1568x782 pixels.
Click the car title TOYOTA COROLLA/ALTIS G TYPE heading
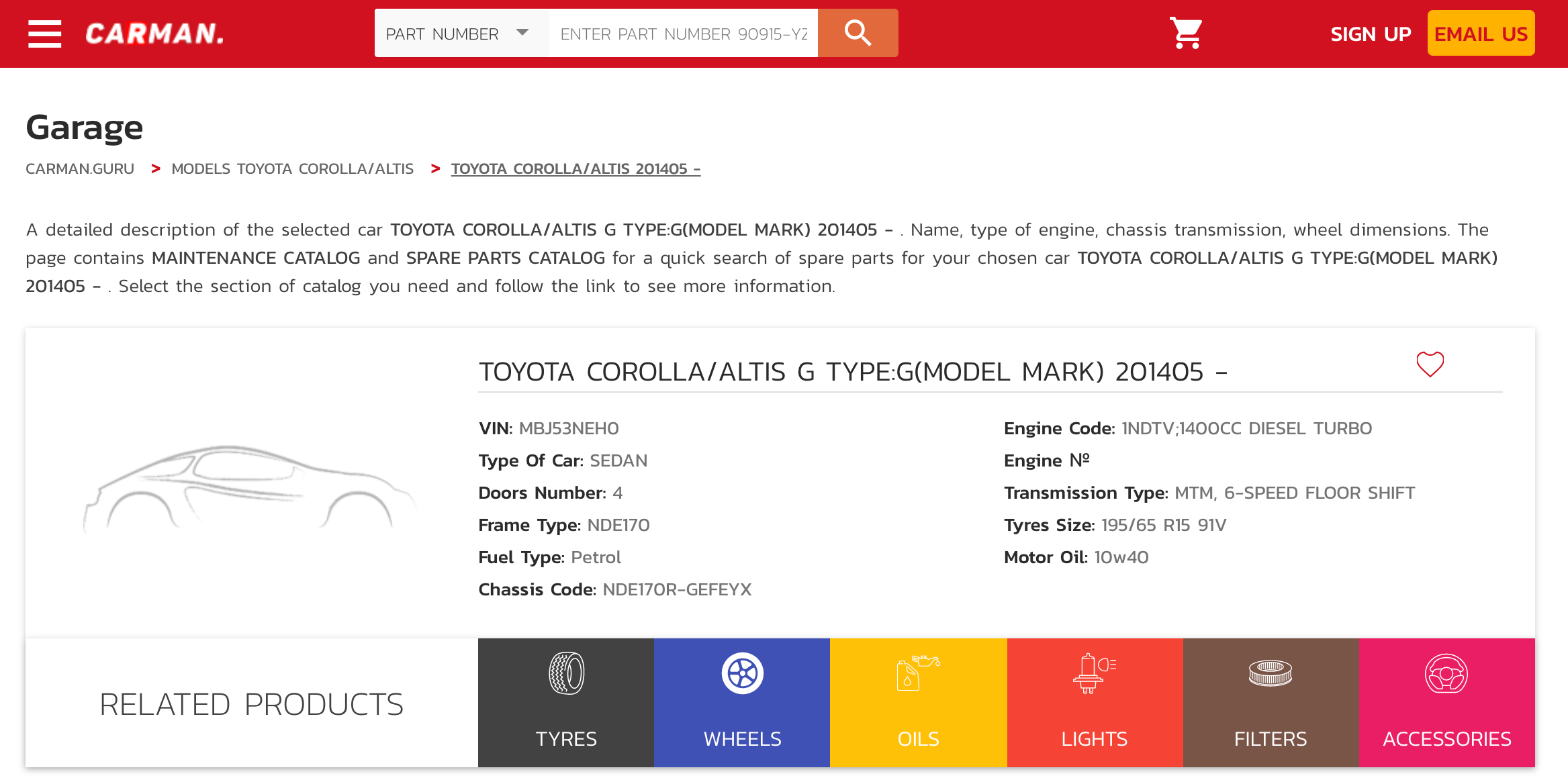[x=853, y=372]
